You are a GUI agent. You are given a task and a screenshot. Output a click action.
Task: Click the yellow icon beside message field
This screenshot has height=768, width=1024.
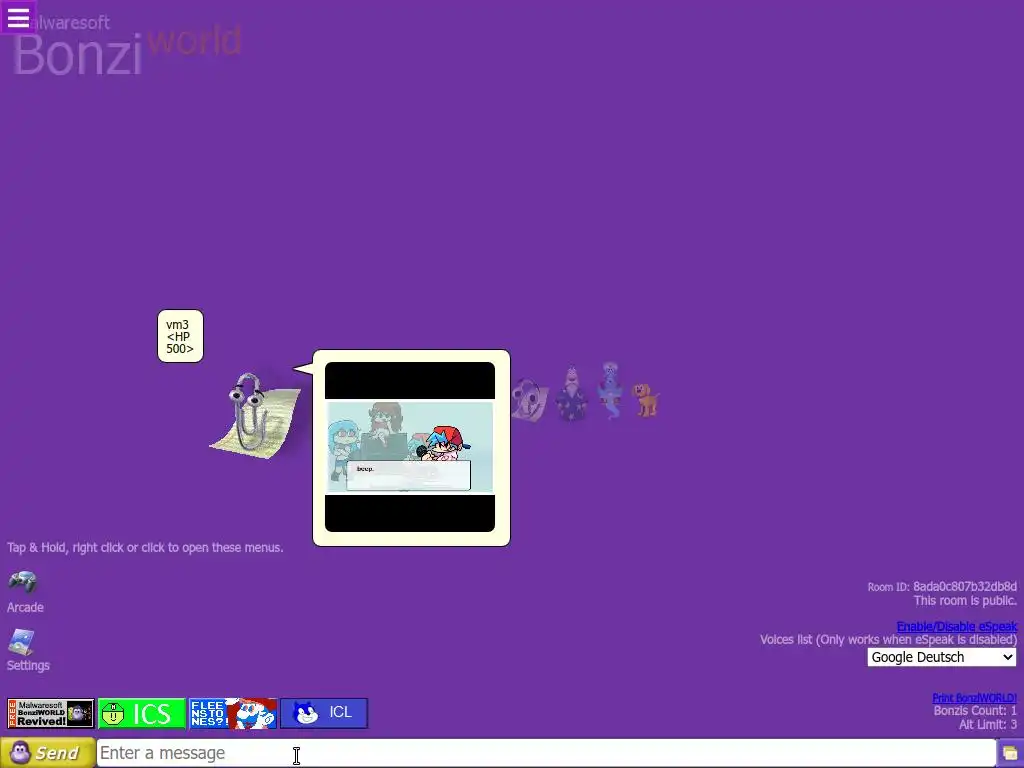coord(1010,754)
